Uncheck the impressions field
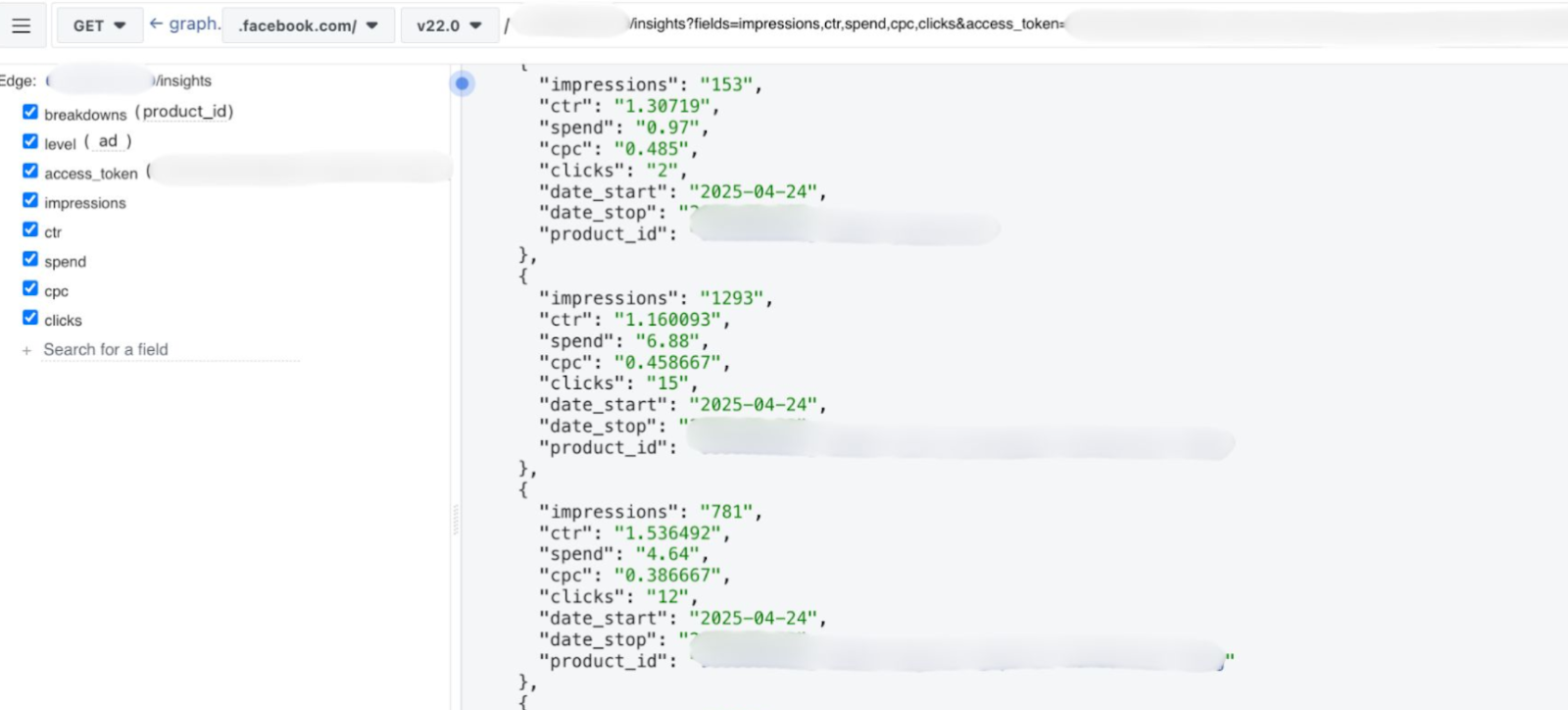 tap(30, 200)
